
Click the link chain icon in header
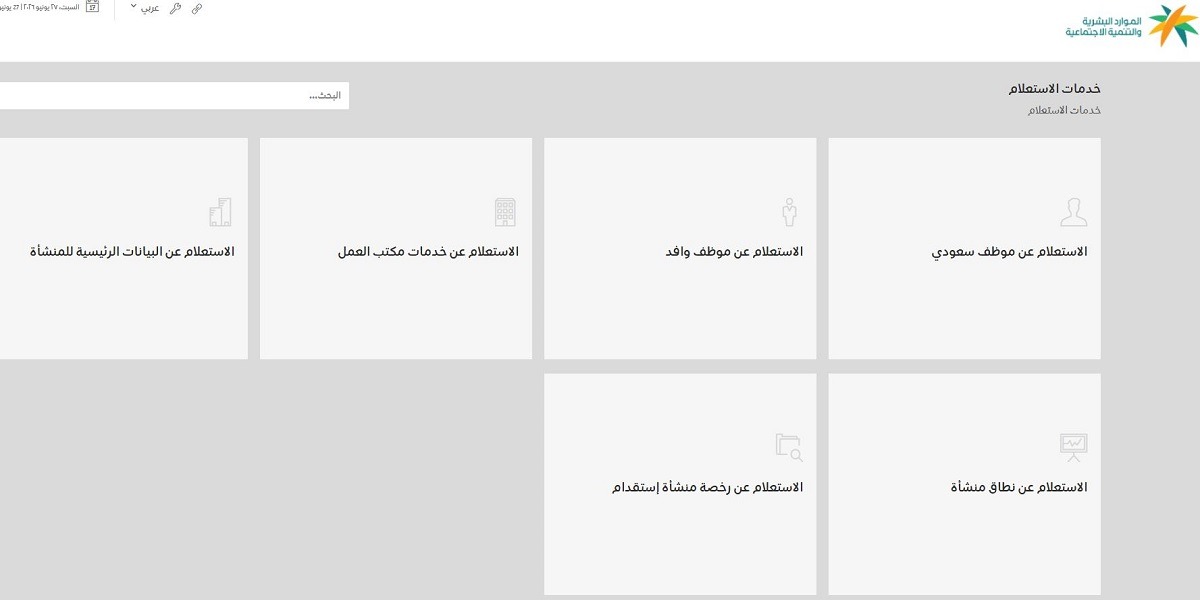(197, 8)
